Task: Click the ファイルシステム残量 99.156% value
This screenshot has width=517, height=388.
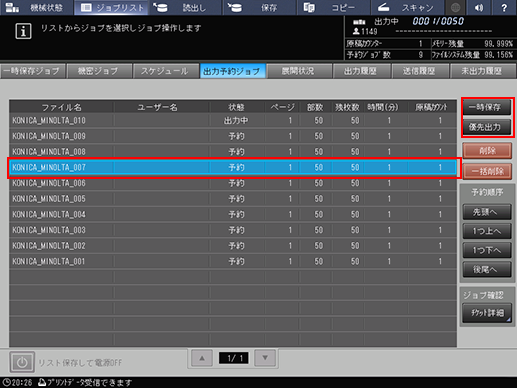Action: (498, 55)
